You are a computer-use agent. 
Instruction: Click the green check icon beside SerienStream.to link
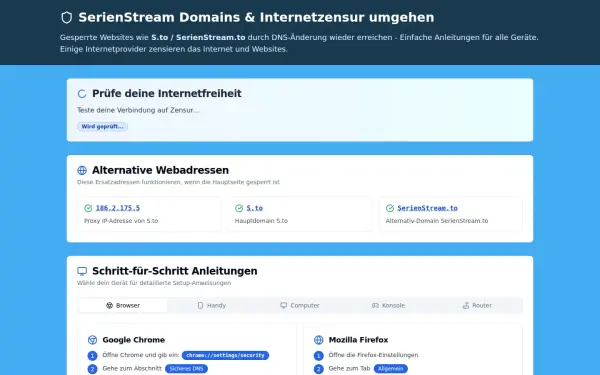pyautogui.click(x=390, y=208)
